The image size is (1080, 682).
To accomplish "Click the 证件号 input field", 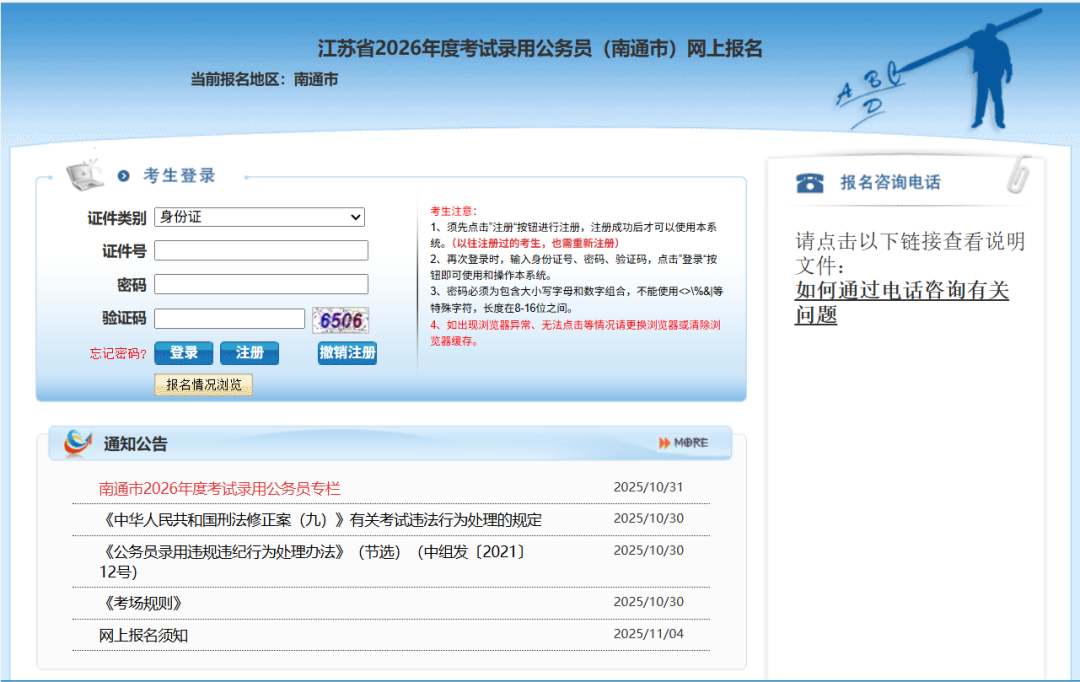I will point(261,251).
